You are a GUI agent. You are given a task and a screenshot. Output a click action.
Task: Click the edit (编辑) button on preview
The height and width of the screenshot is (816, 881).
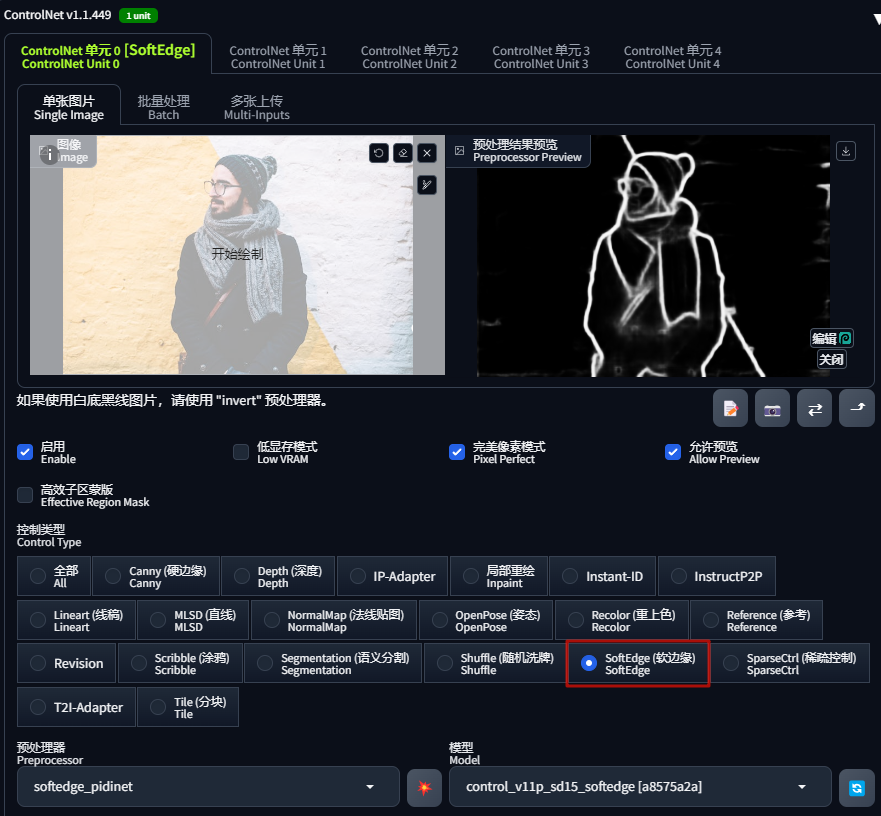click(x=832, y=338)
